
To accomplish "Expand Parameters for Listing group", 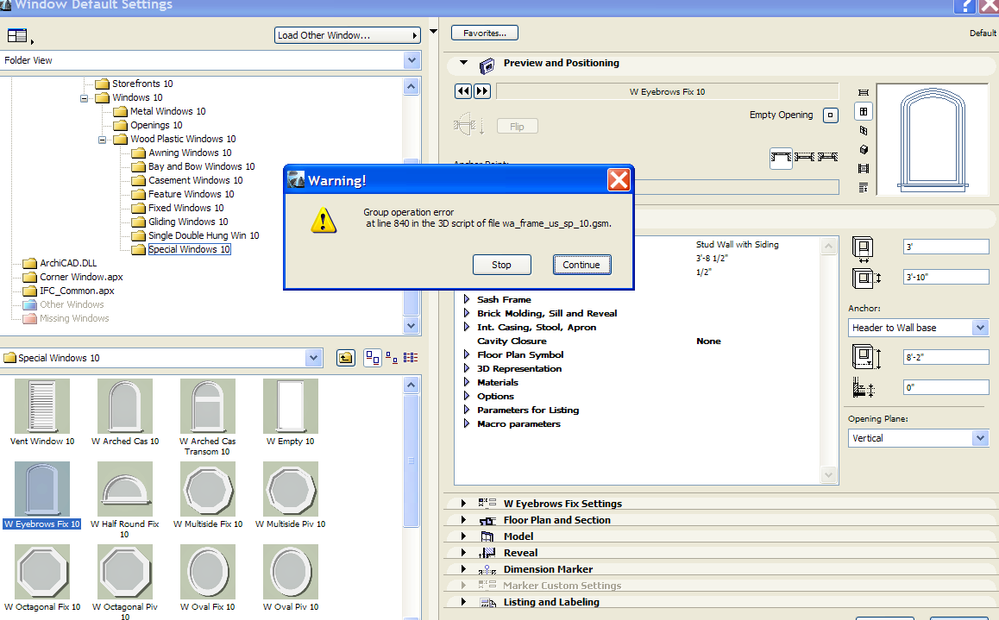I will (x=466, y=410).
